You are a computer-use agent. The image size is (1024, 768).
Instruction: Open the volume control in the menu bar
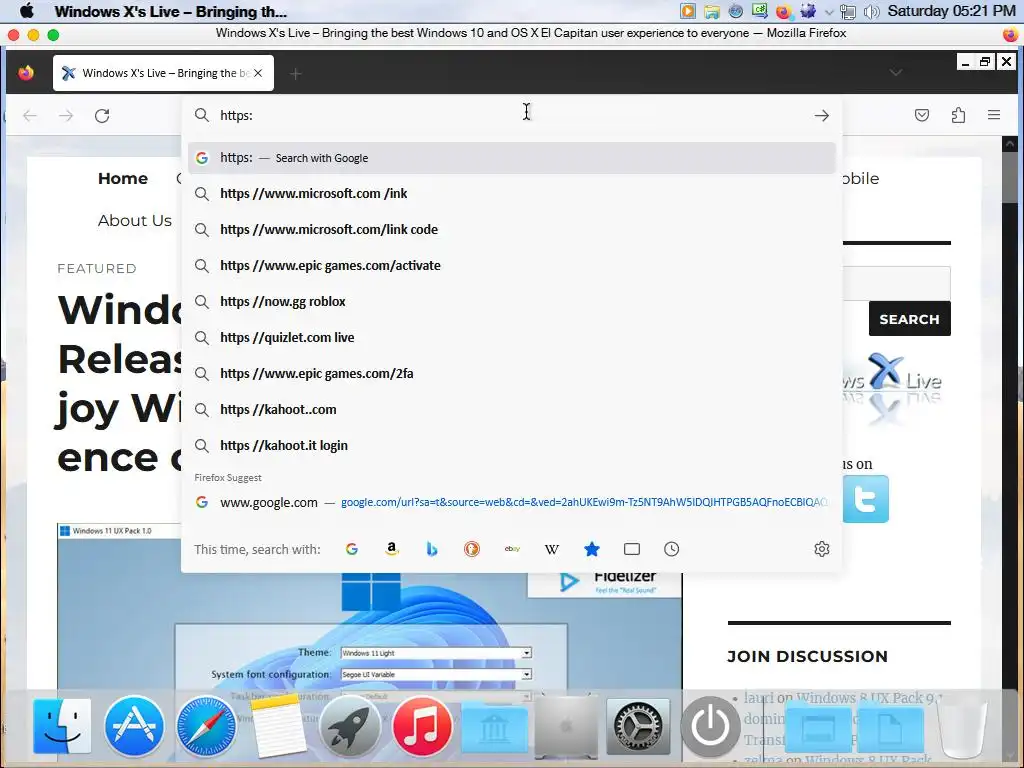click(x=871, y=11)
